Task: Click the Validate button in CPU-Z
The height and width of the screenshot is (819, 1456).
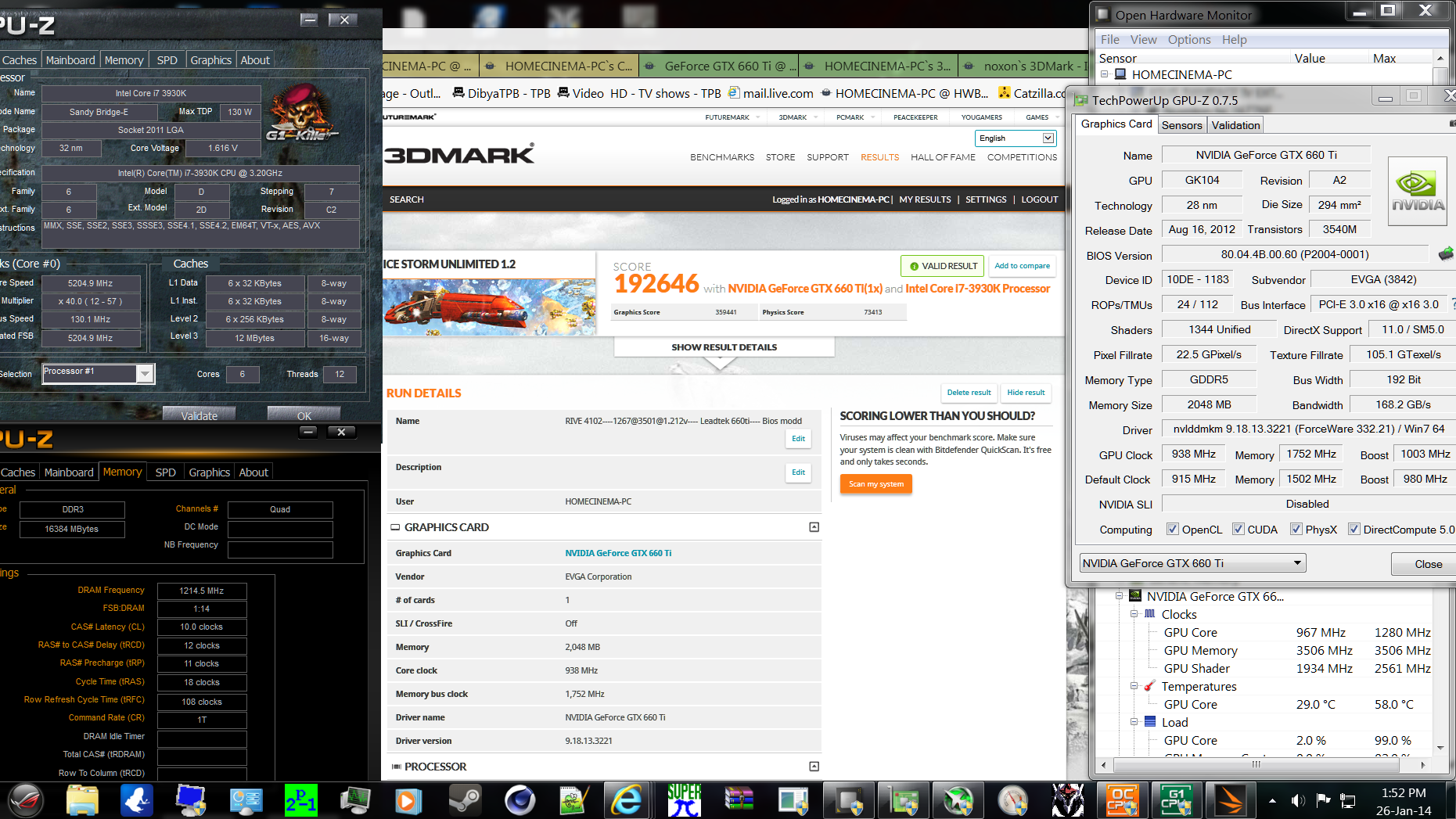Action: [x=200, y=415]
